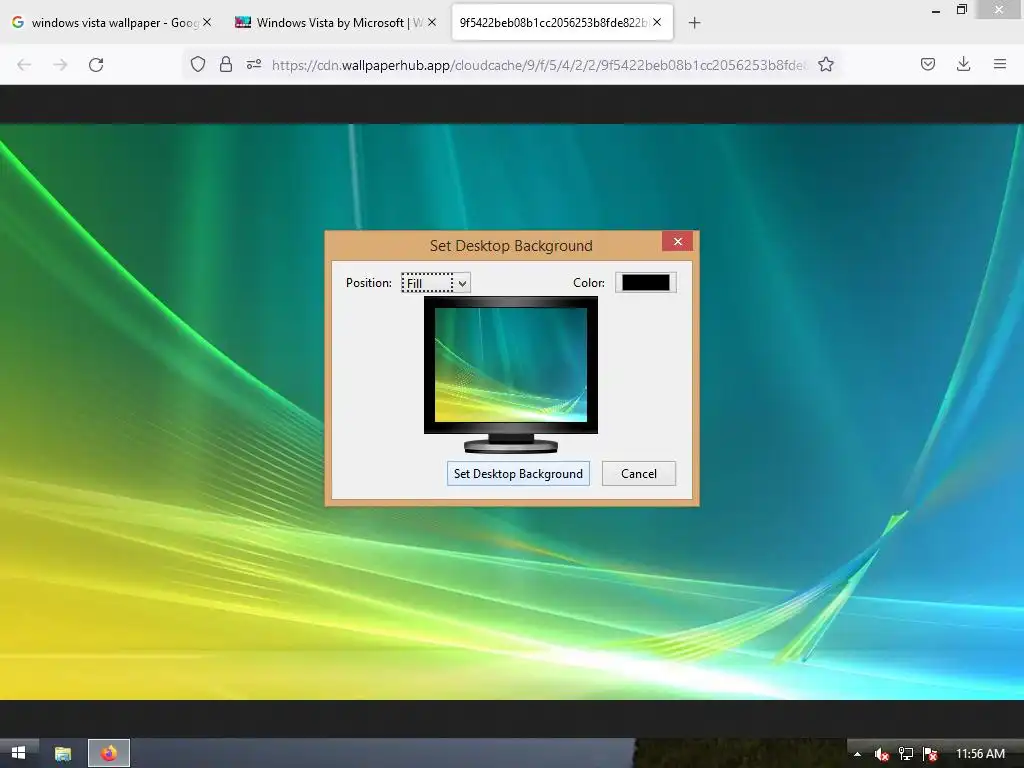Click the 11:56 AM taskbar clock
Viewport: 1024px width, 768px height.
[x=980, y=754]
